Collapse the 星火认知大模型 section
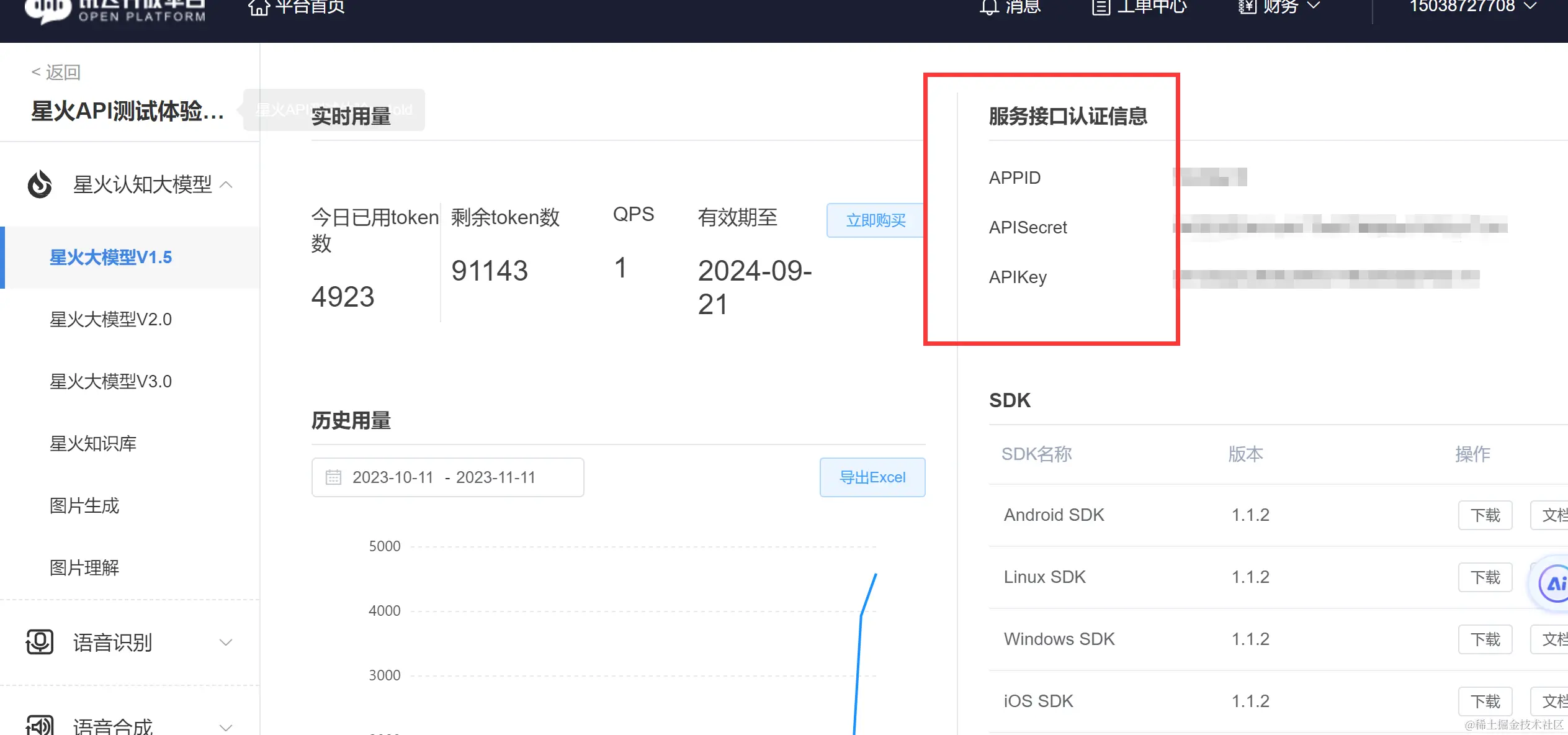Screen dimensions: 1568x735 tap(226, 184)
